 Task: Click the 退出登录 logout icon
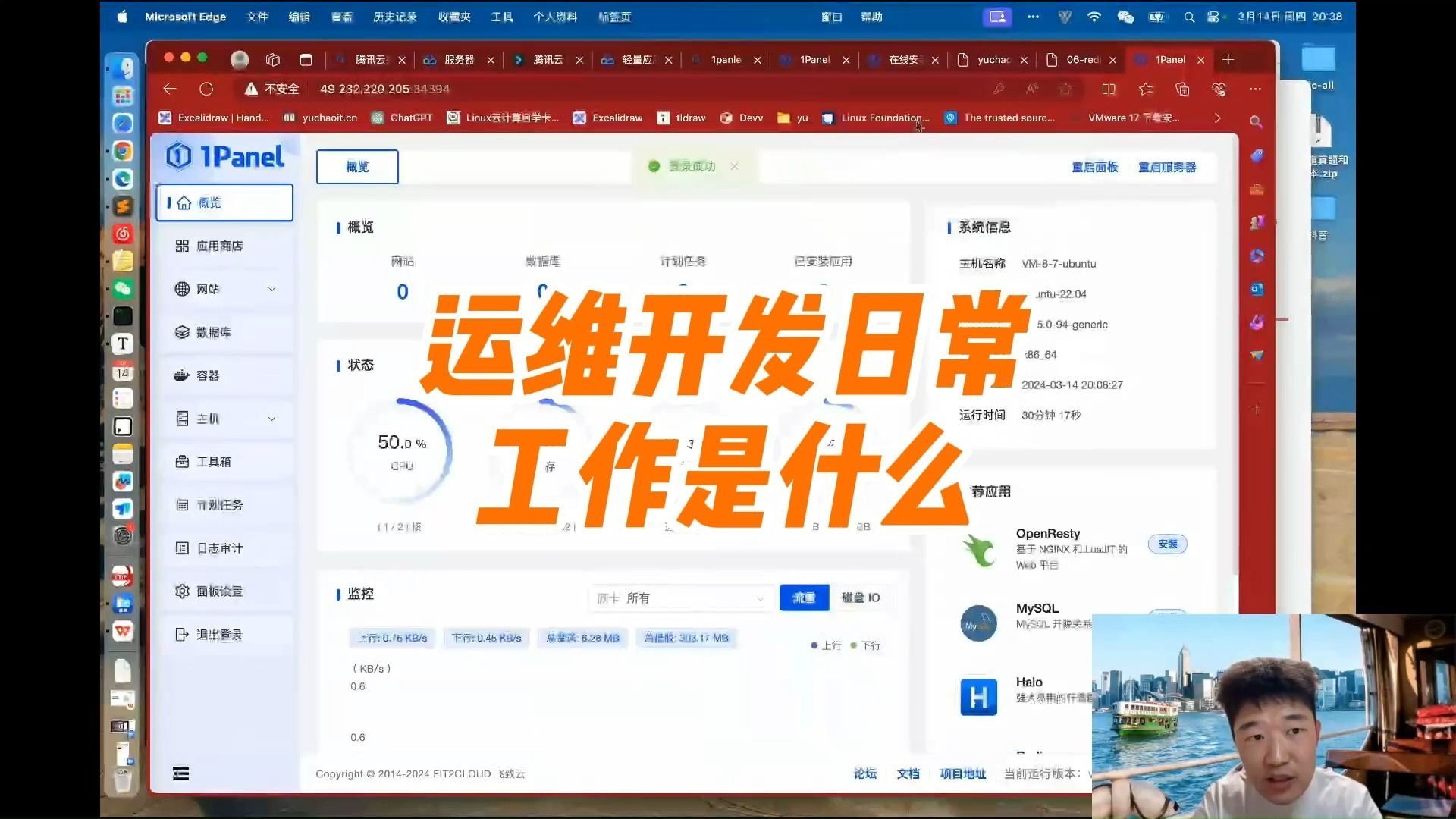182,635
